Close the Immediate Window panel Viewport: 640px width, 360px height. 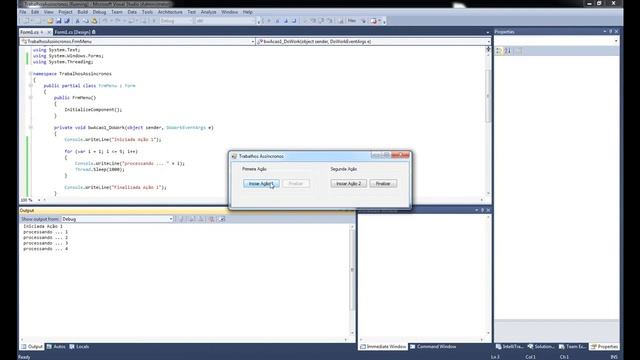point(488,210)
